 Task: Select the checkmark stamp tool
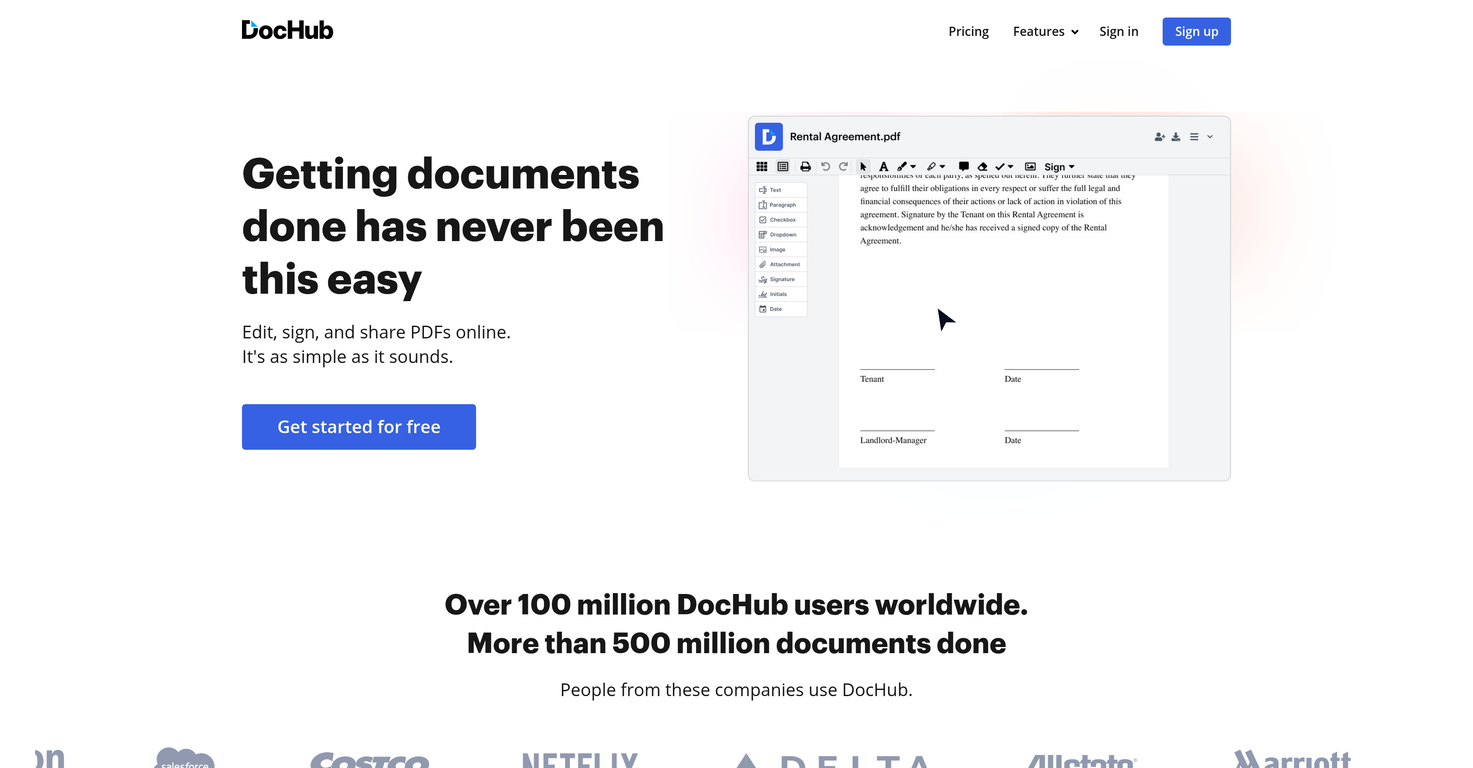click(1000, 167)
